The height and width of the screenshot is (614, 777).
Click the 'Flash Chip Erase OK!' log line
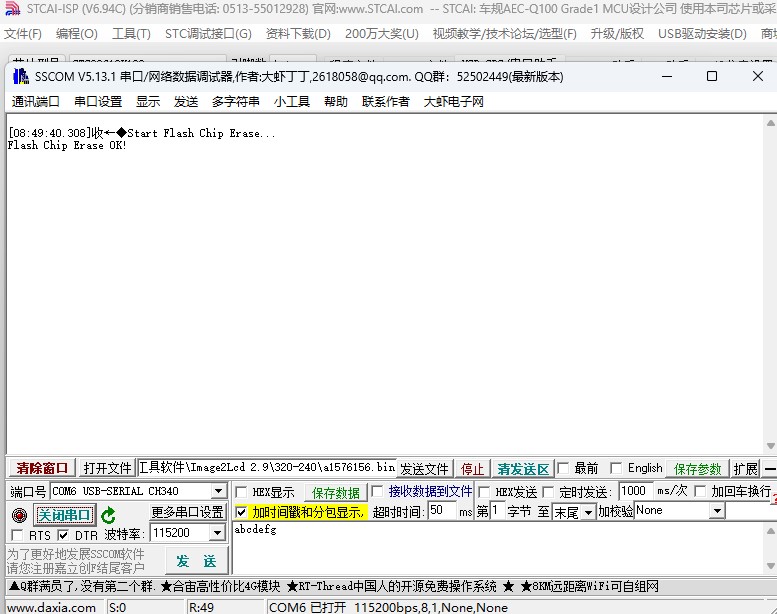pos(67,146)
